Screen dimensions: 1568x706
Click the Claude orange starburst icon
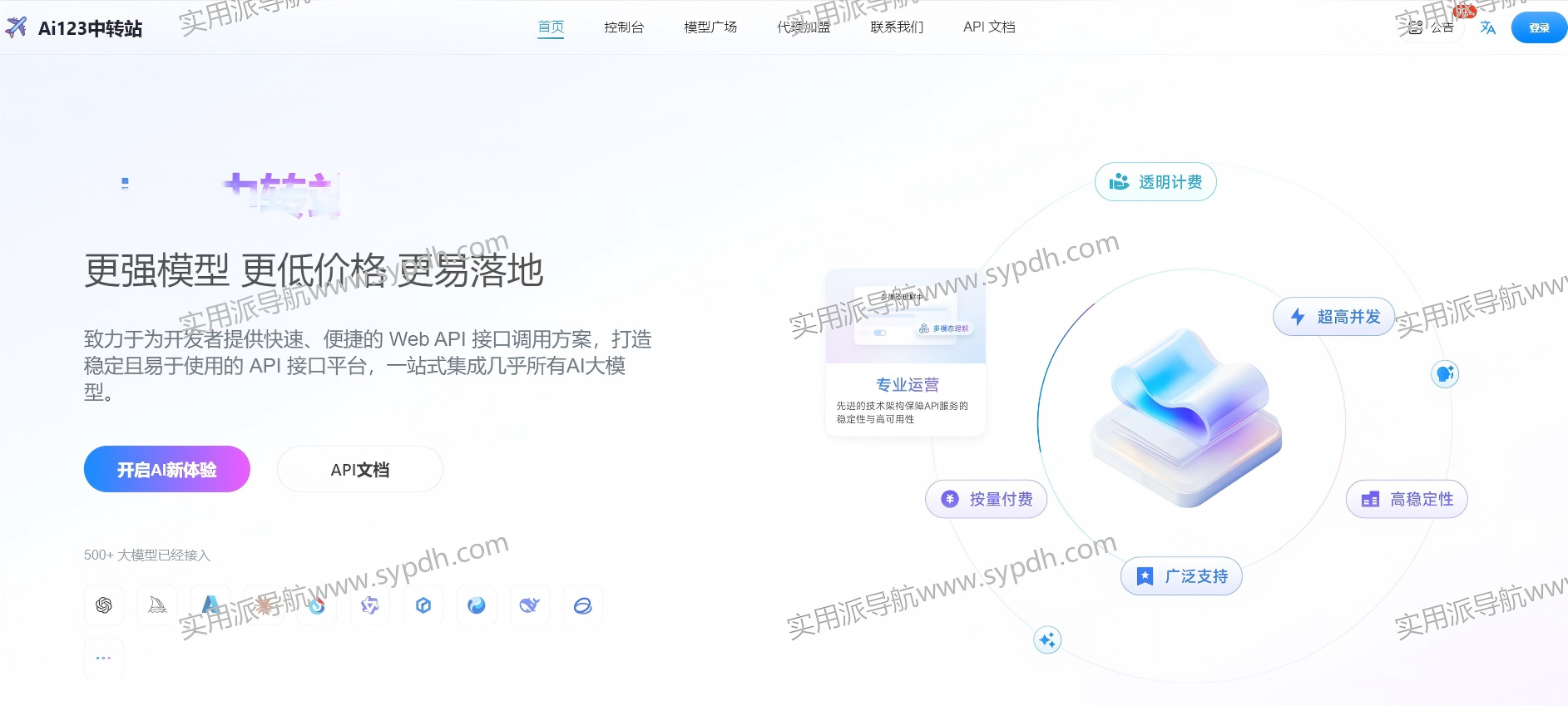264,605
